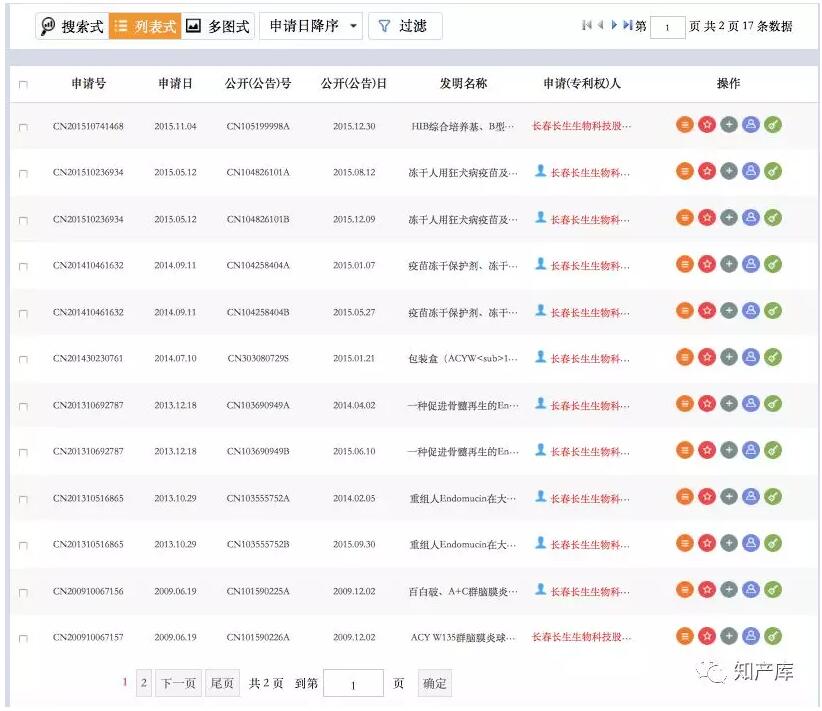The width and height of the screenshot is (822, 711).
Task: Check the box for the CN101590226A row
Action: coord(23,639)
